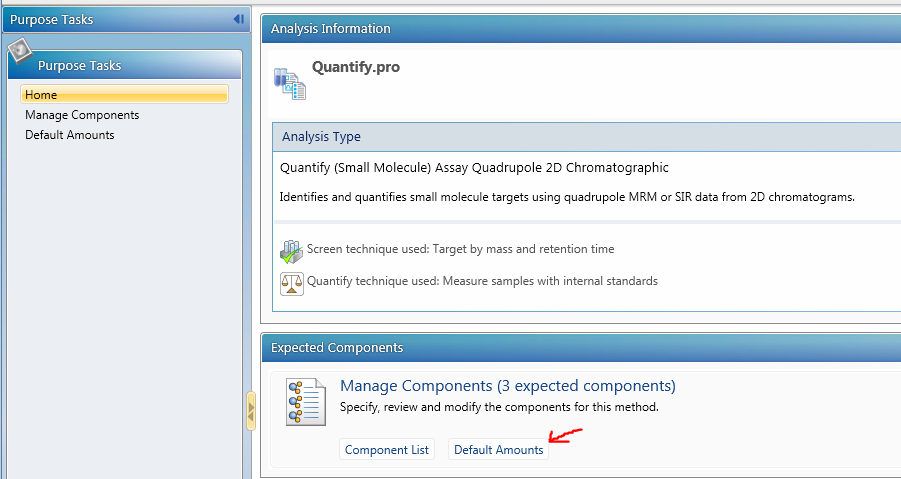The width and height of the screenshot is (901, 479).
Task: Open Manage Components in the left sidebar
Action: pos(82,115)
